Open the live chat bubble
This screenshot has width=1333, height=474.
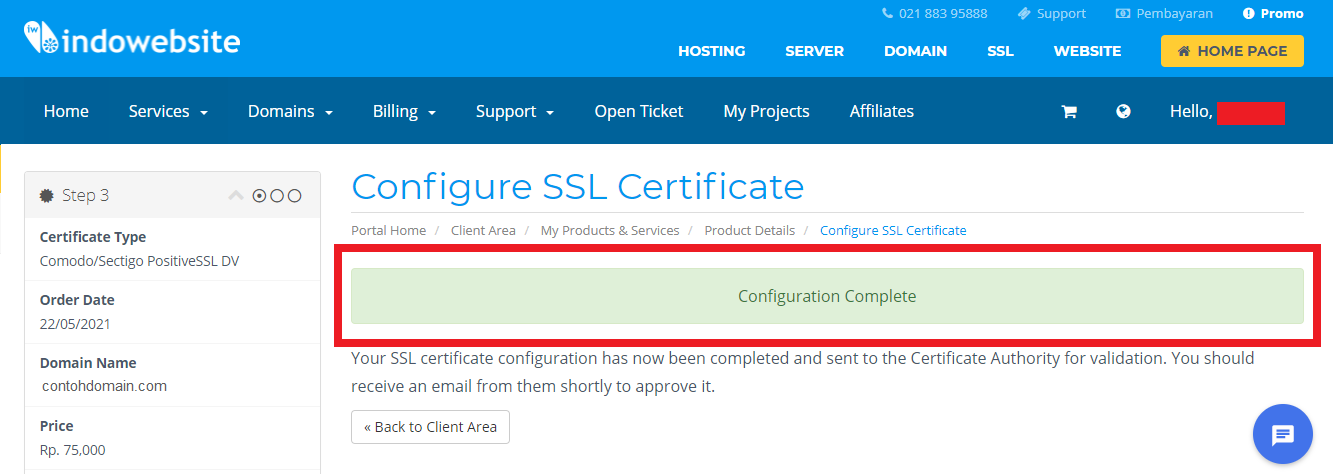coord(1283,434)
